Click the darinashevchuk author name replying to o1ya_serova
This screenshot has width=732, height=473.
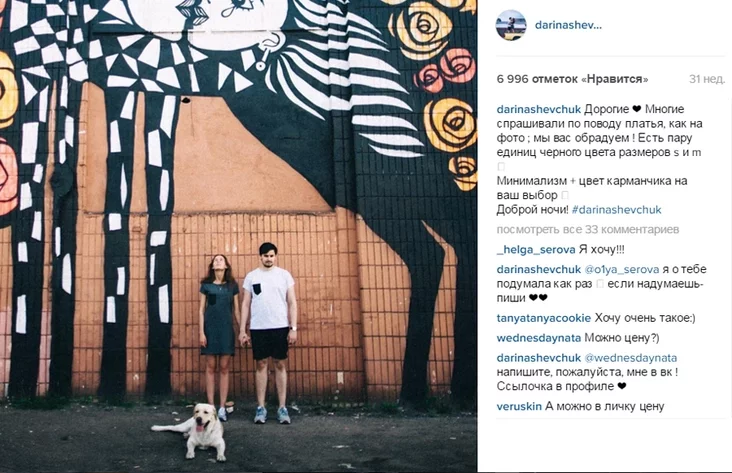[539, 269]
